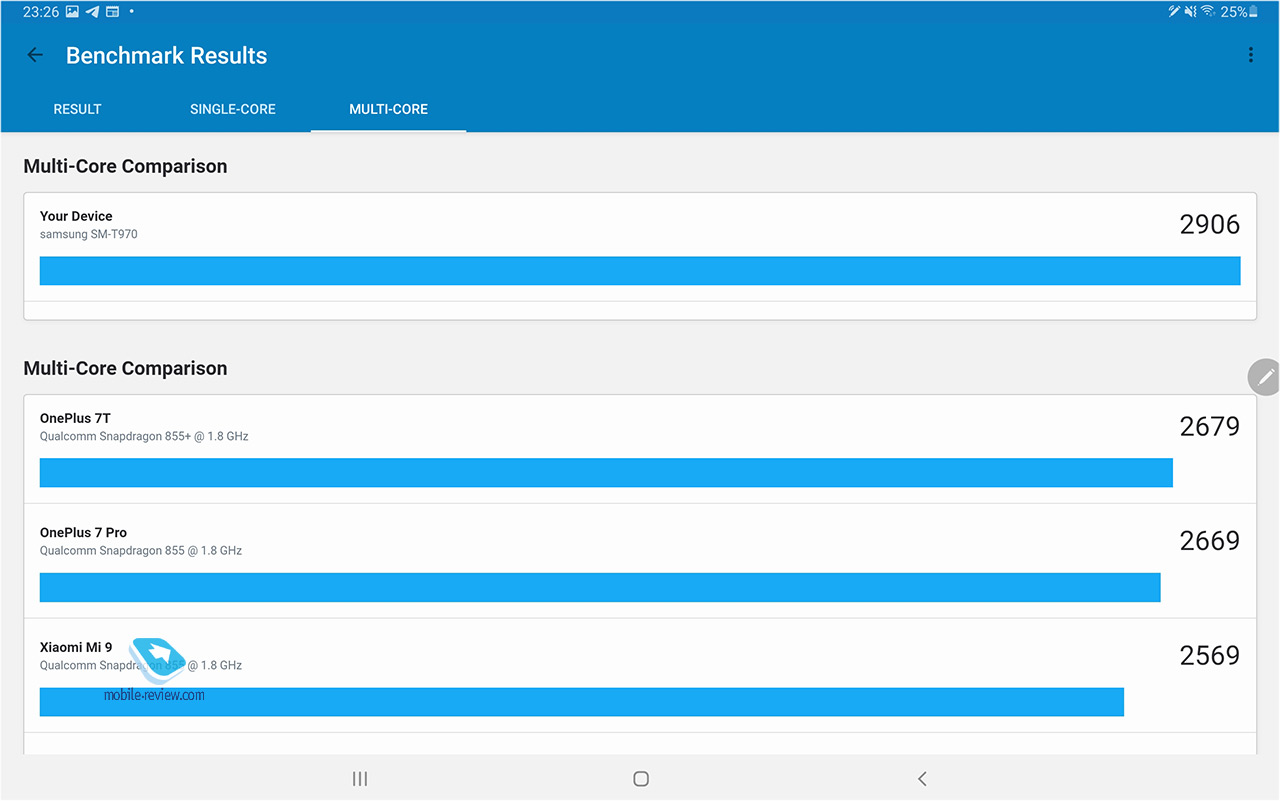Select the OnePlus 7 Pro score bar
The height and width of the screenshot is (801, 1280).
click(x=600, y=588)
